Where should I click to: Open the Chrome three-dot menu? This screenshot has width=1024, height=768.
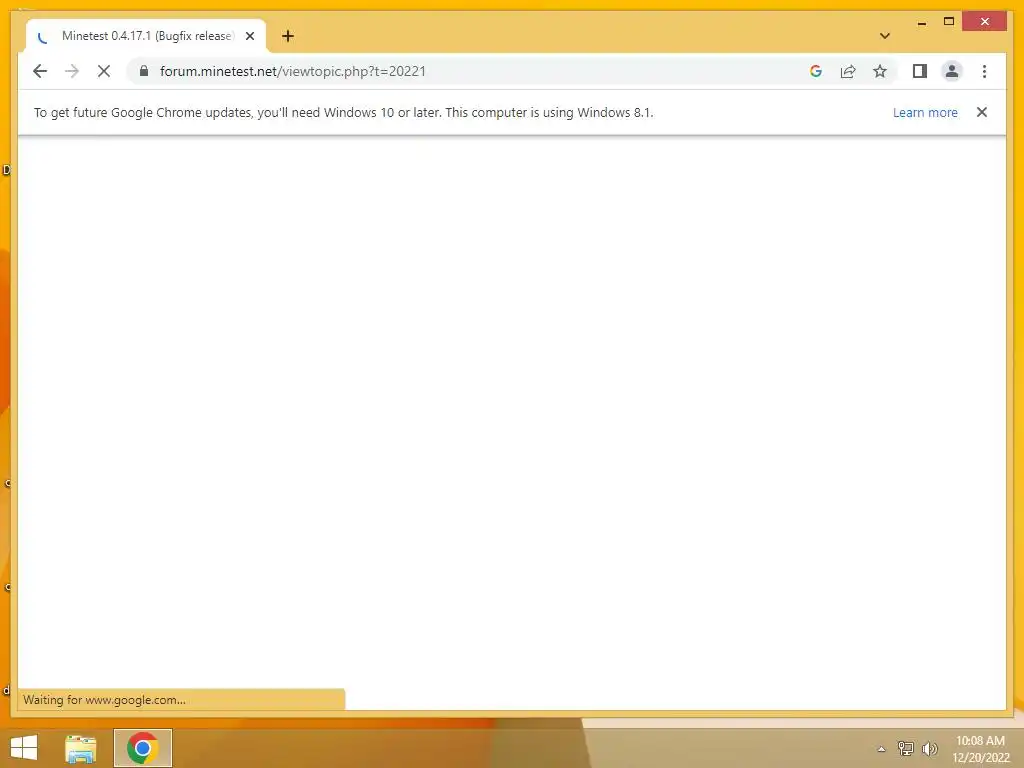[984, 71]
